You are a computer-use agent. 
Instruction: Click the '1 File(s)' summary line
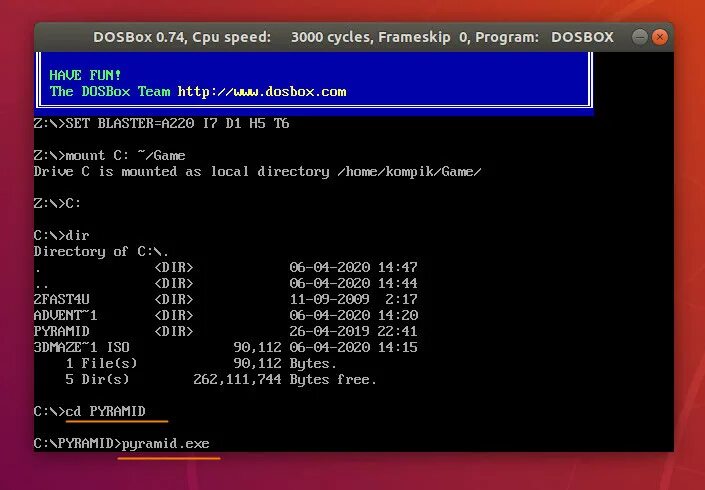coord(201,363)
